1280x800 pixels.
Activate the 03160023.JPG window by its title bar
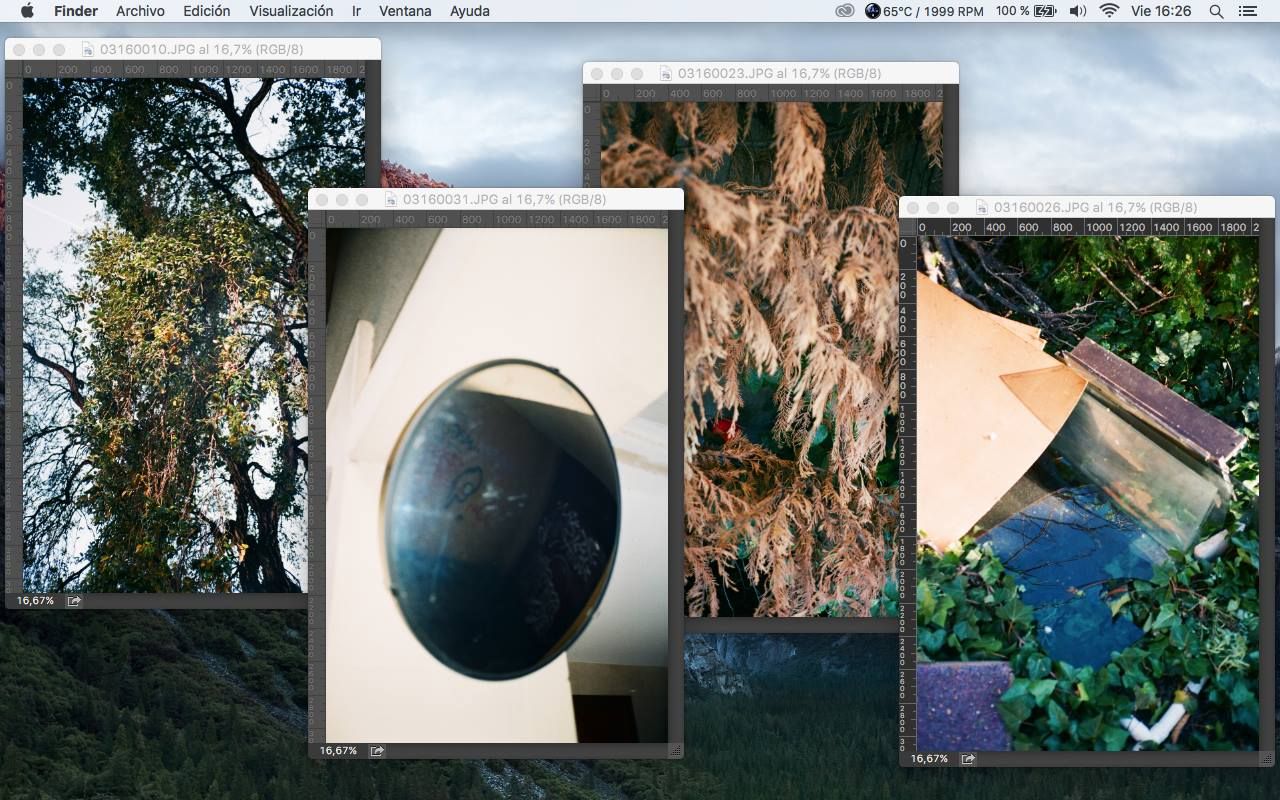770,73
